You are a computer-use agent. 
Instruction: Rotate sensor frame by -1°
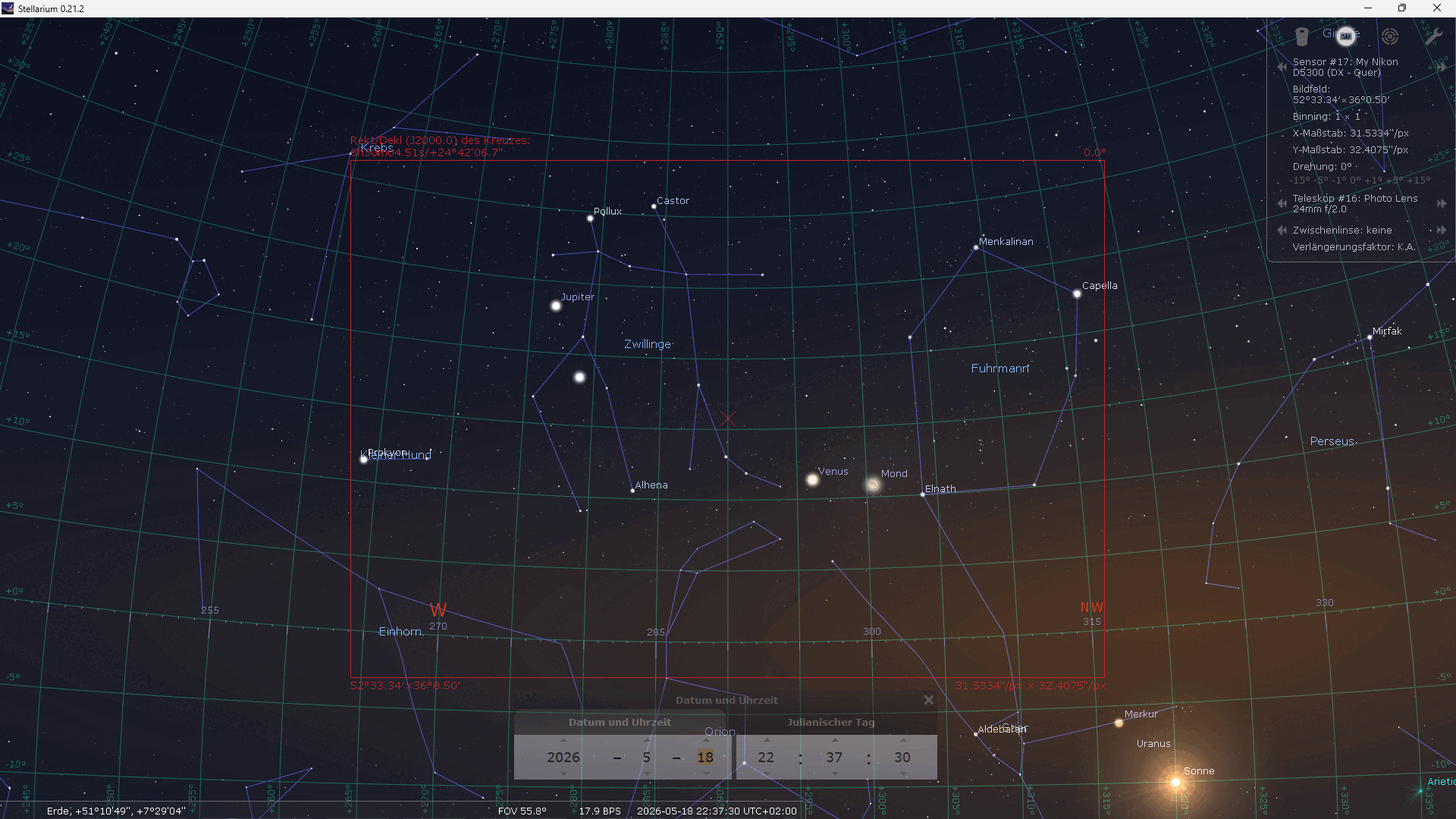click(x=1339, y=180)
